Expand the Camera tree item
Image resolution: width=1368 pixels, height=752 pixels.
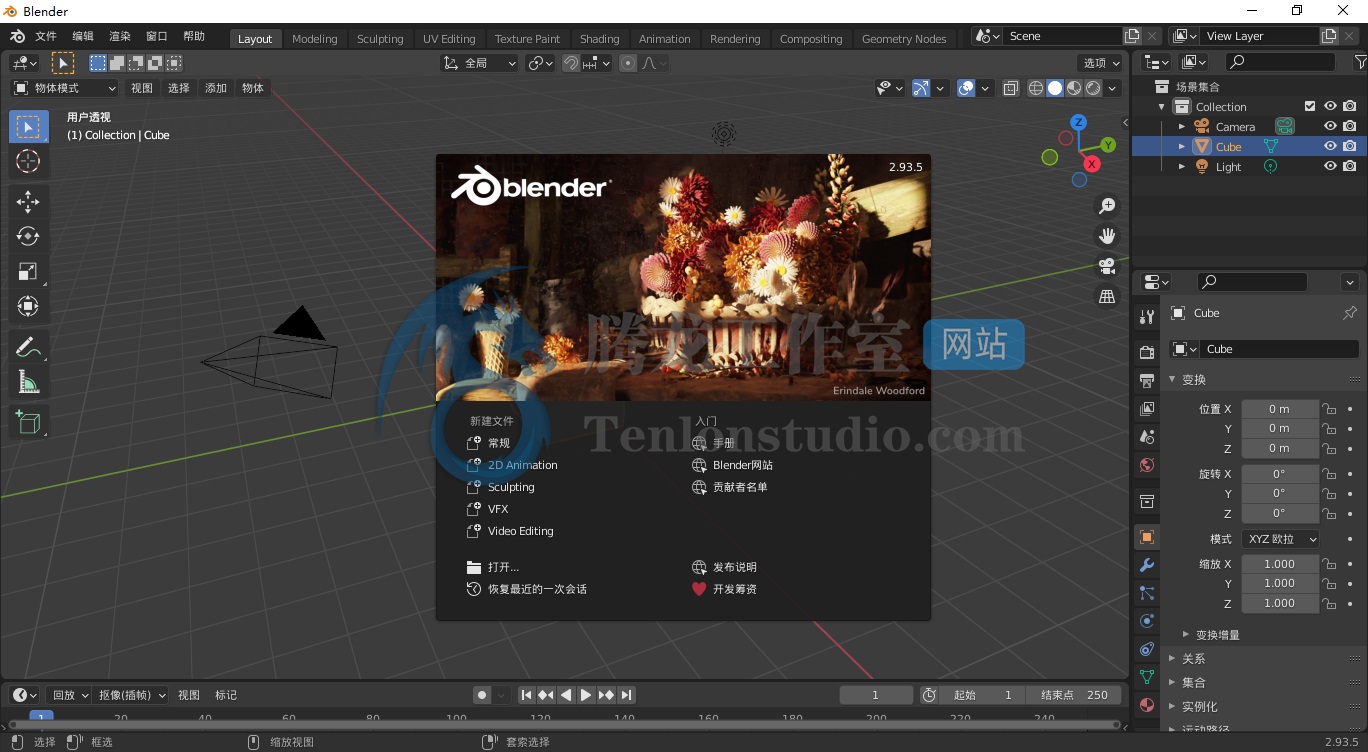(1181, 127)
